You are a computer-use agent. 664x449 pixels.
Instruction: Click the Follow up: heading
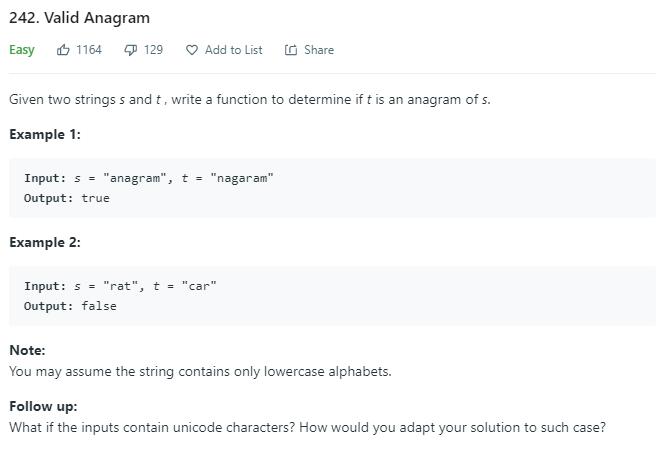click(x=43, y=407)
